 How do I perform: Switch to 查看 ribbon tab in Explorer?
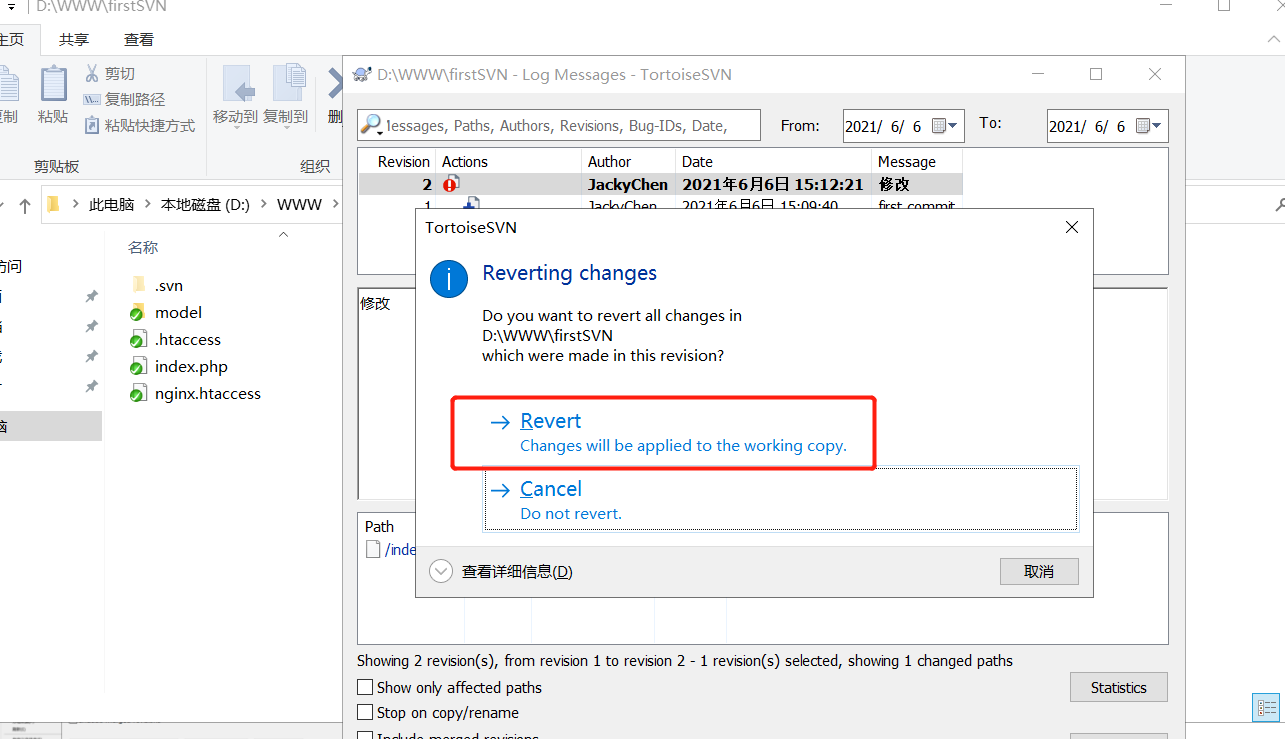point(139,40)
